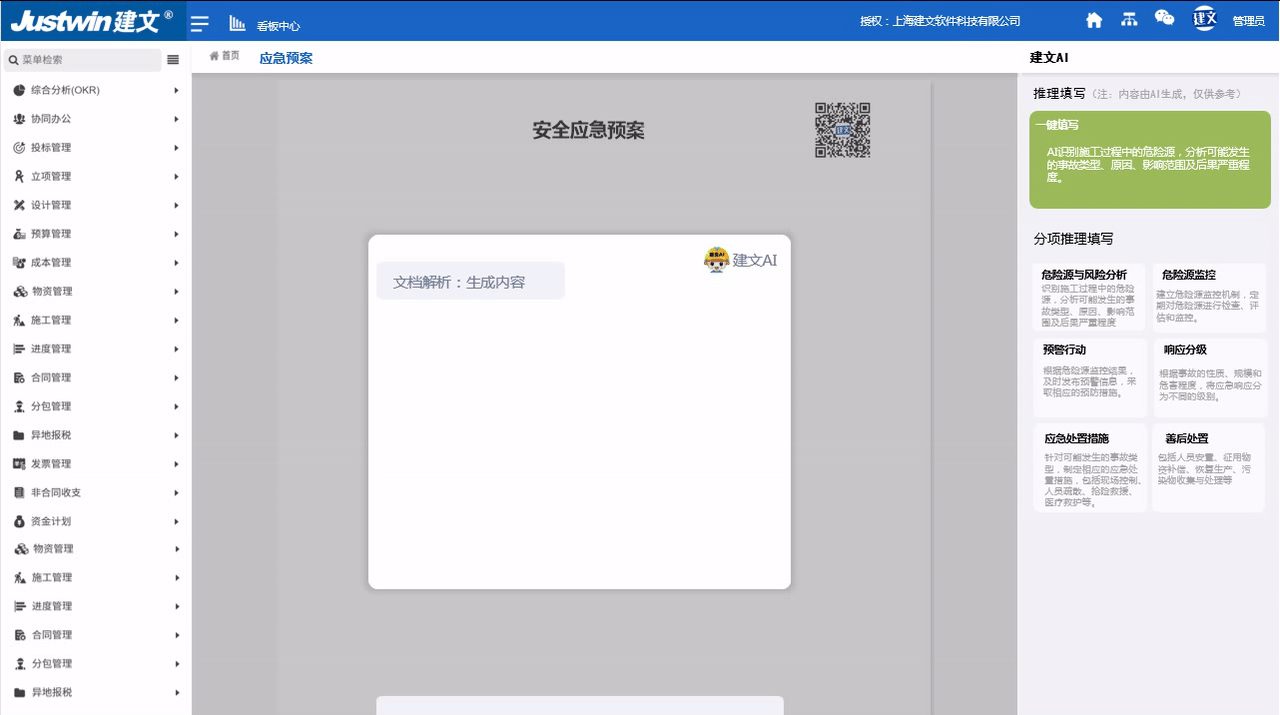Open the organization chart icon in header
The image size is (1280, 715).
[1129, 20]
